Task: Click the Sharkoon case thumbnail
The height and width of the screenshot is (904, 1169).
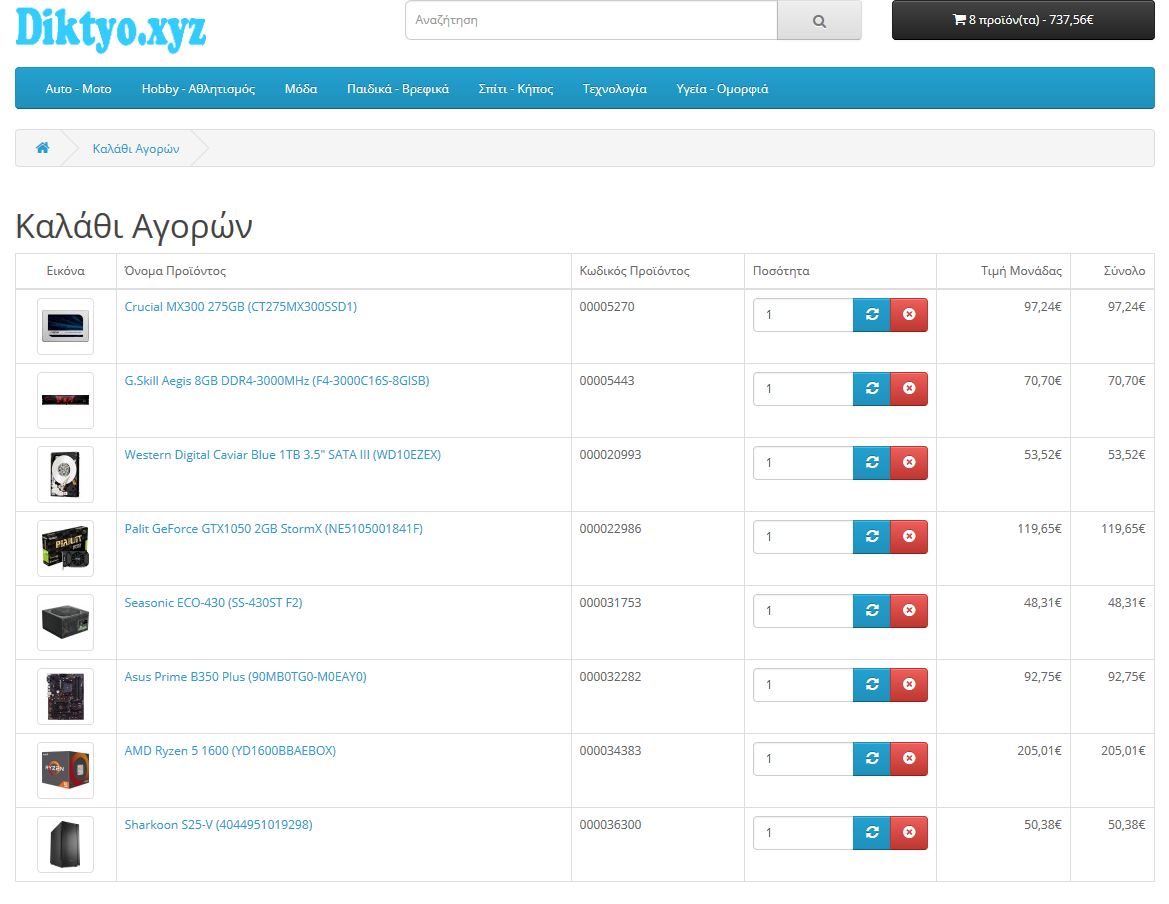Action: (66, 844)
